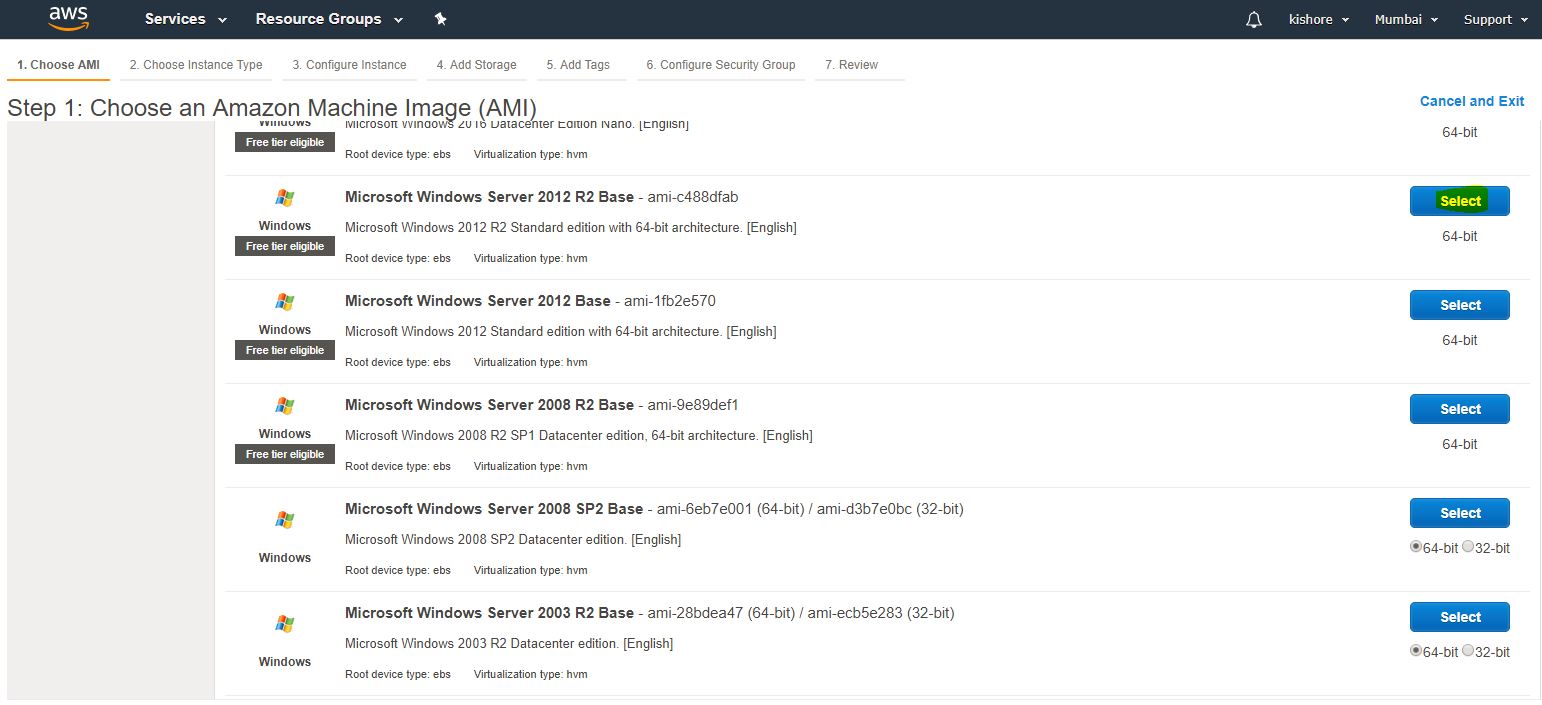Switch to Configure Security Group tab

click(720, 65)
